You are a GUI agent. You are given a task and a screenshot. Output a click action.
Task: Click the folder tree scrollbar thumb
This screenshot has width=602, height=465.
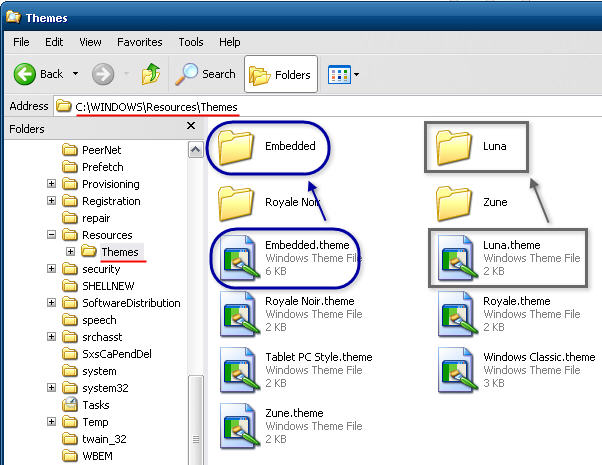click(x=195, y=420)
